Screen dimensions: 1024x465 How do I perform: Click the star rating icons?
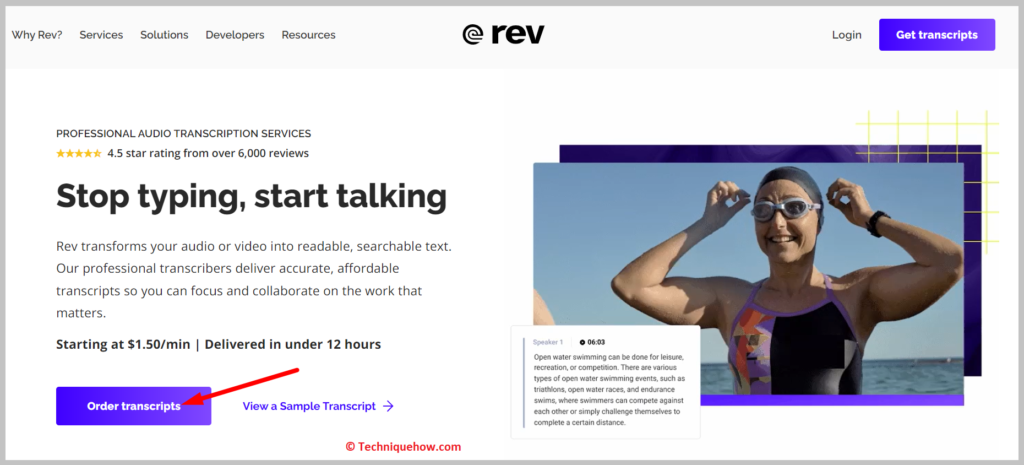pyautogui.click(x=79, y=153)
